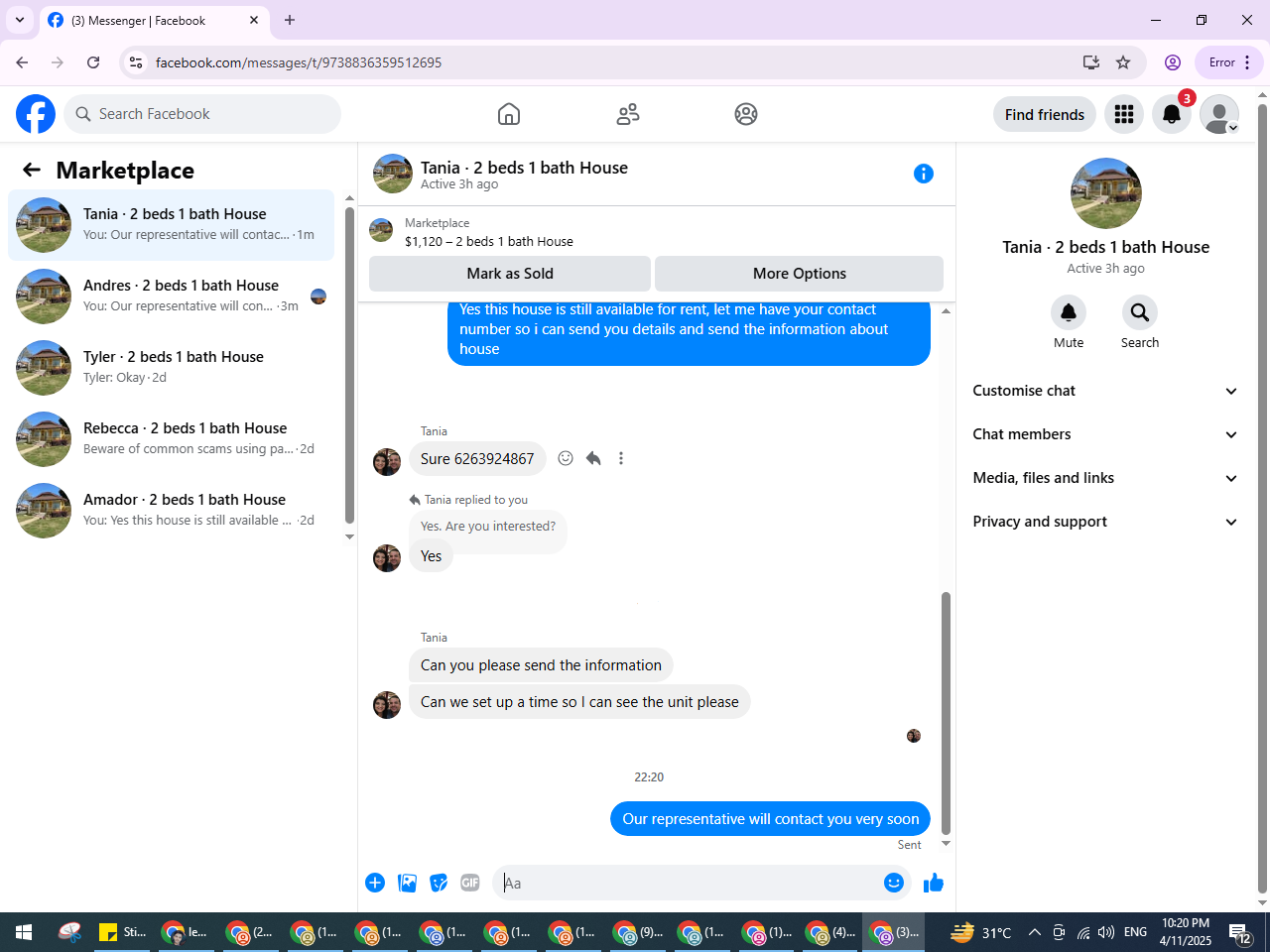This screenshot has width=1270, height=952.
Task: Open Sticky Notes from the taskbar
Action: (123, 932)
